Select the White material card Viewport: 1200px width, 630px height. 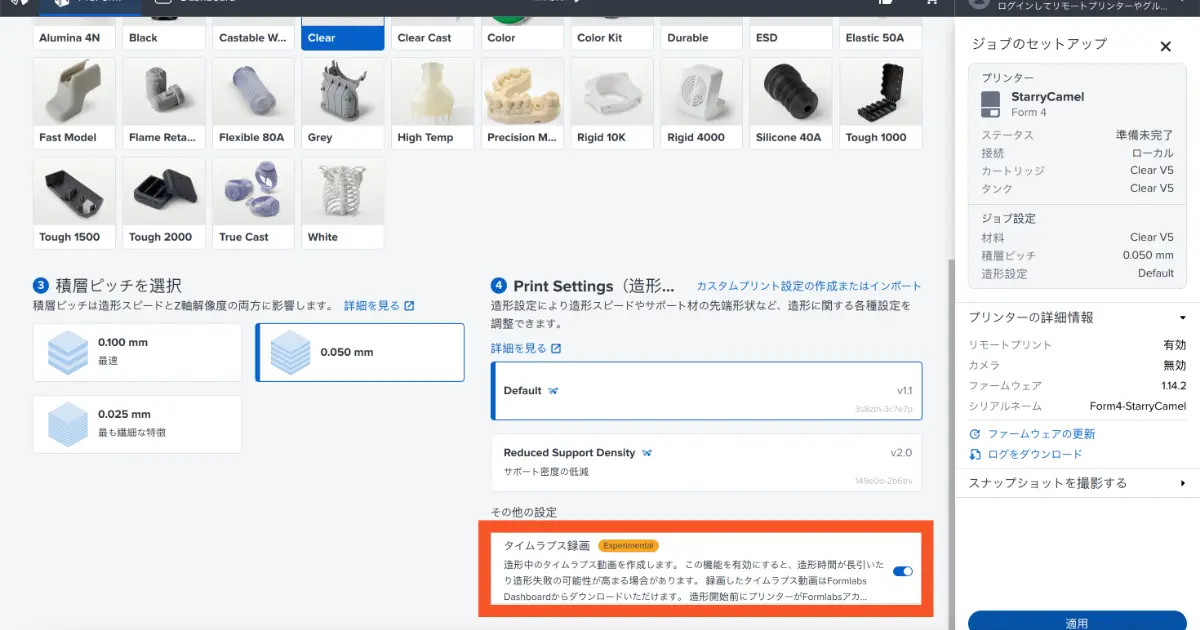click(343, 203)
